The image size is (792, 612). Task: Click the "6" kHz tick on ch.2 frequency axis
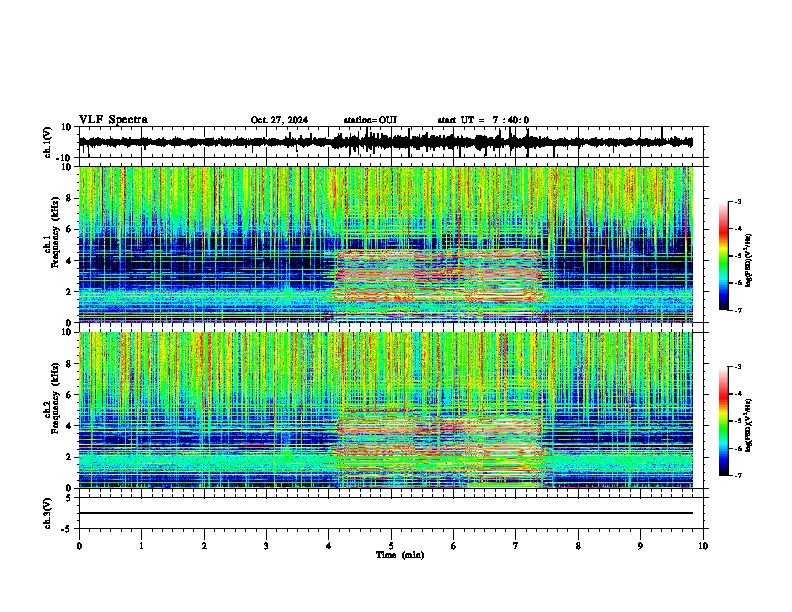point(70,395)
